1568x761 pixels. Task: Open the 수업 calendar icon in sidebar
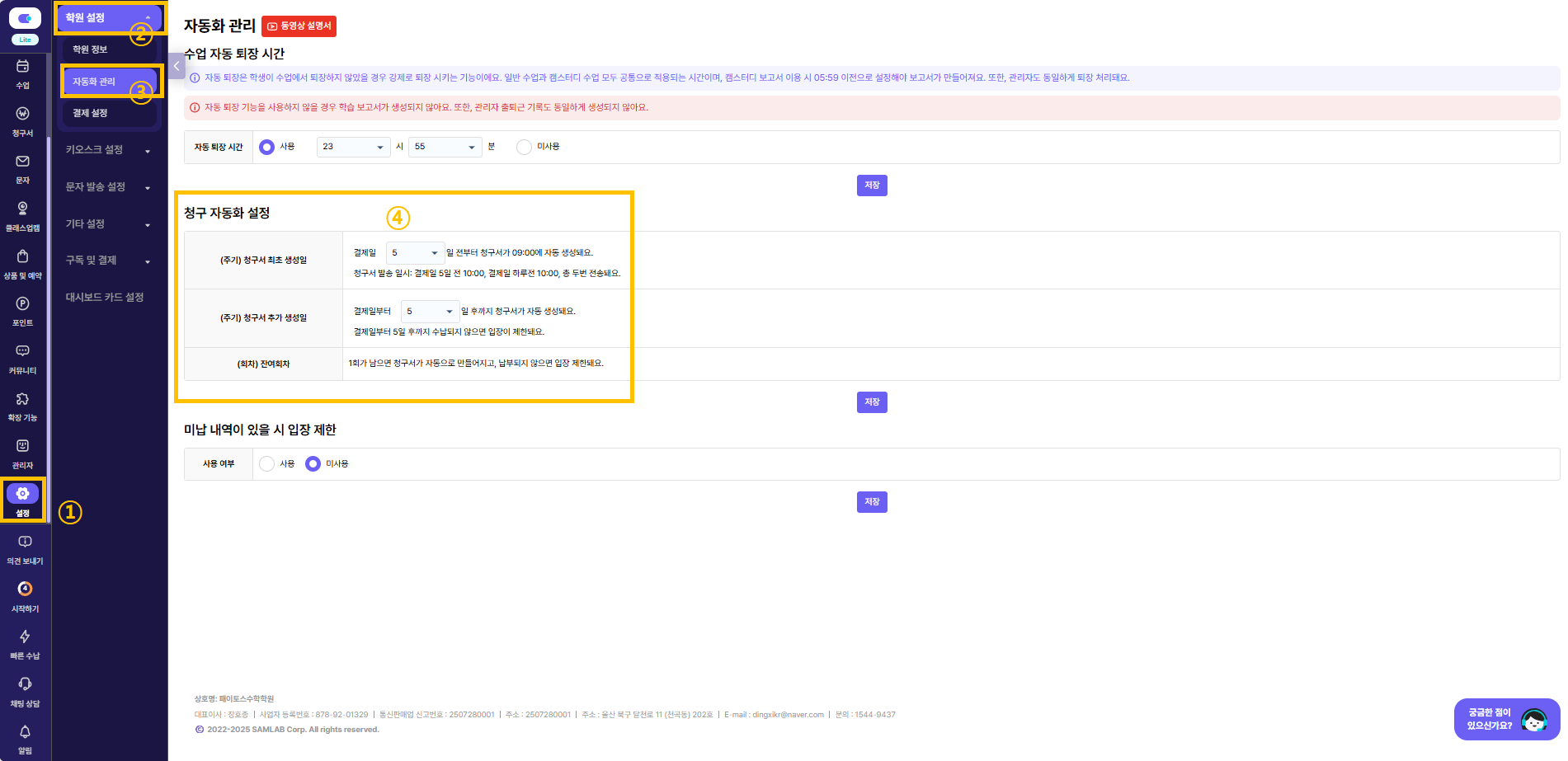pyautogui.click(x=22, y=66)
